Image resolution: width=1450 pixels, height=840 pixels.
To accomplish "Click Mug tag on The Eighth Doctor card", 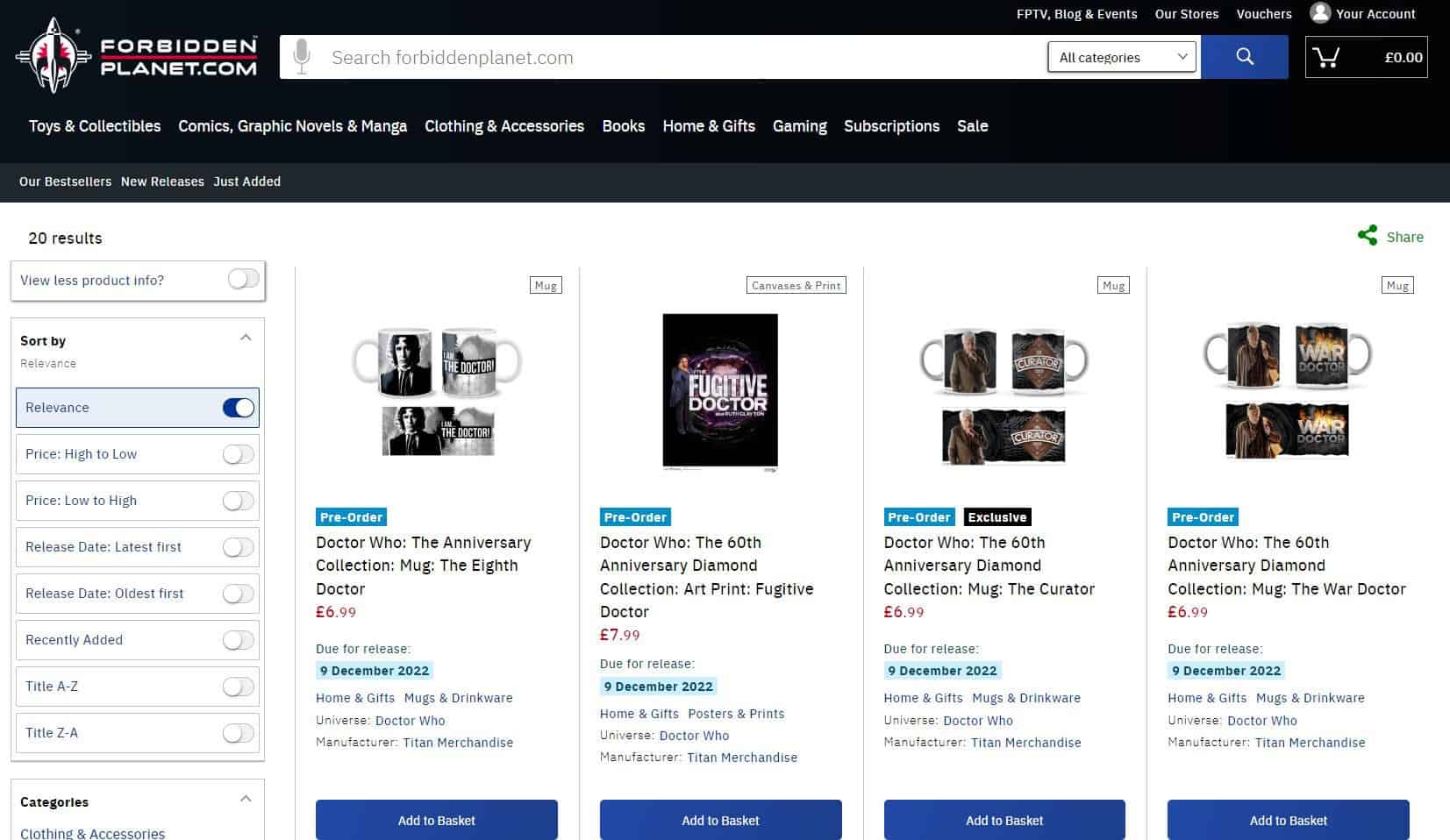I will [546, 285].
